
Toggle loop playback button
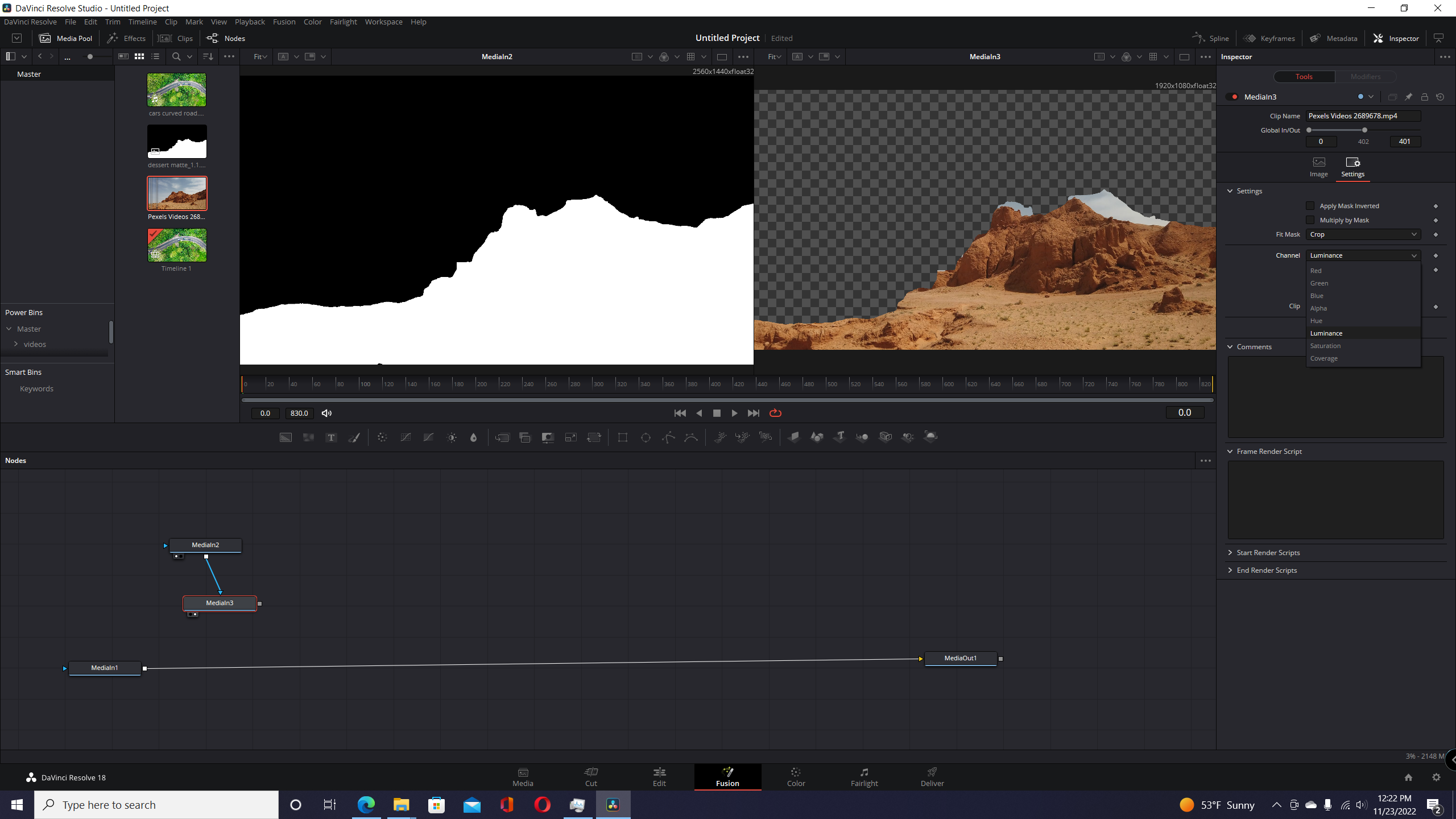coord(775,413)
